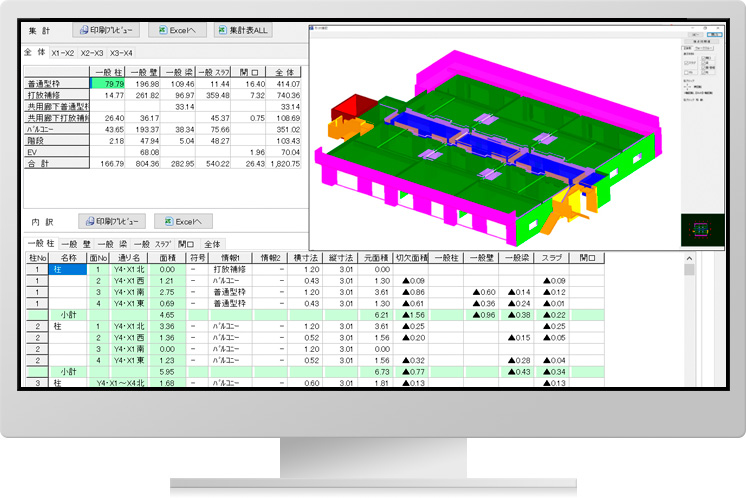This screenshot has height=498, width=746.
Task: Open the 一般壁 breakdown tab
Action: pos(76,244)
